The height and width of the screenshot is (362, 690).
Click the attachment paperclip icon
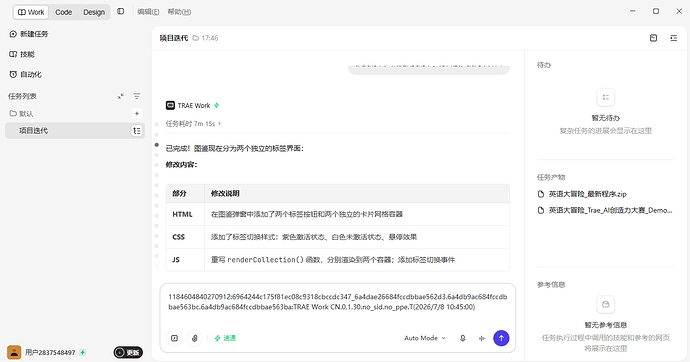[195, 338]
